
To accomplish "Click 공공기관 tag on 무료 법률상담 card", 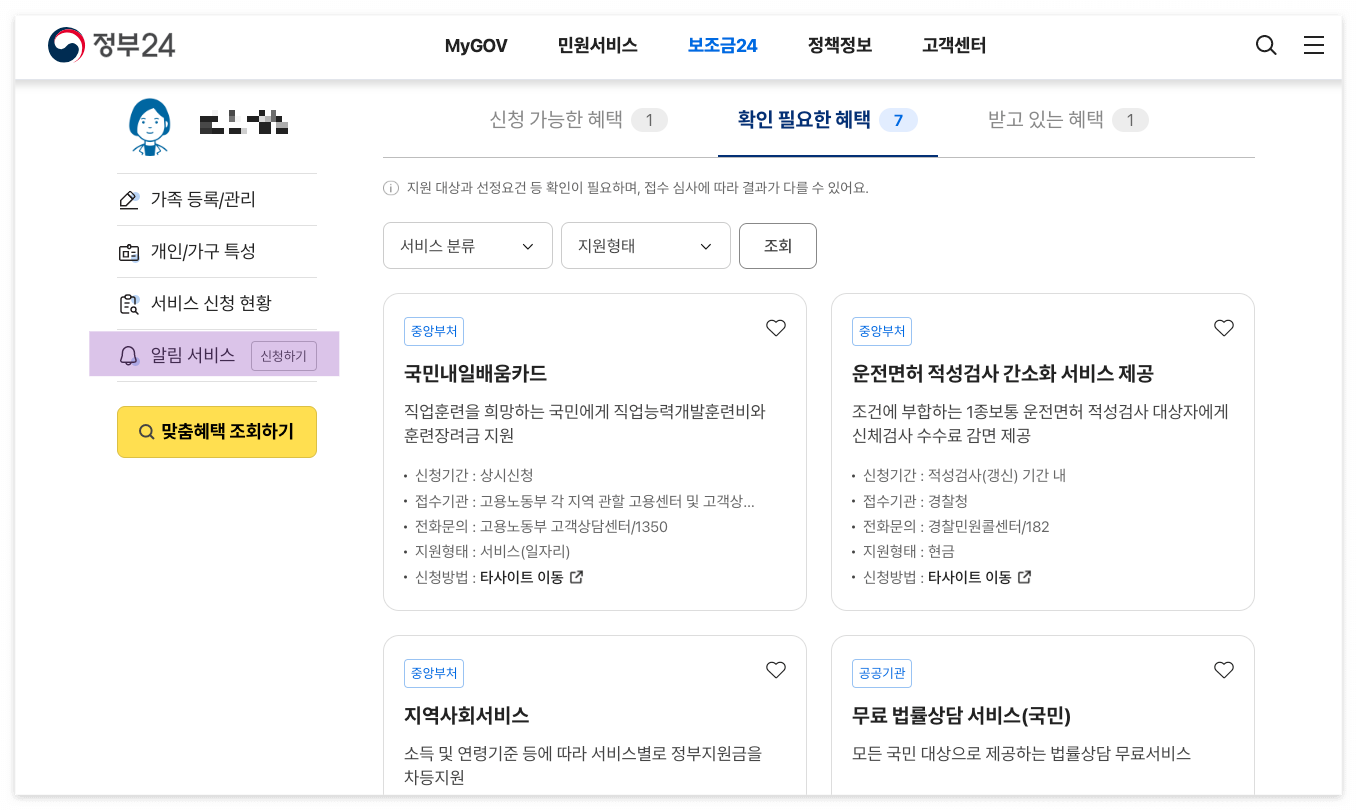I will (x=882, y=674).
